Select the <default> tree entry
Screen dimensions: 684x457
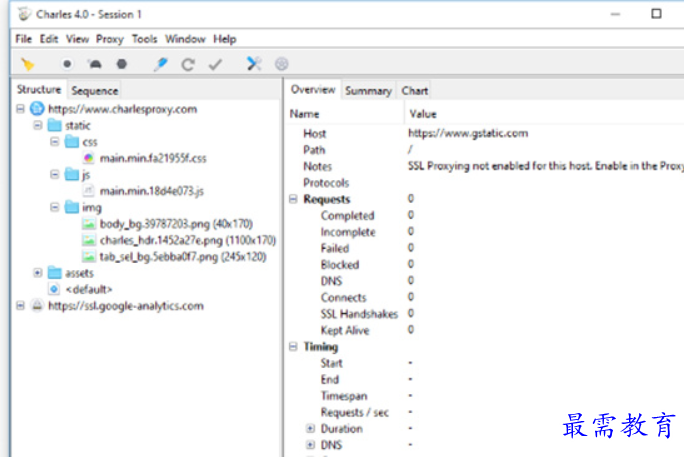pyautogui.click(x=89, y=289)
